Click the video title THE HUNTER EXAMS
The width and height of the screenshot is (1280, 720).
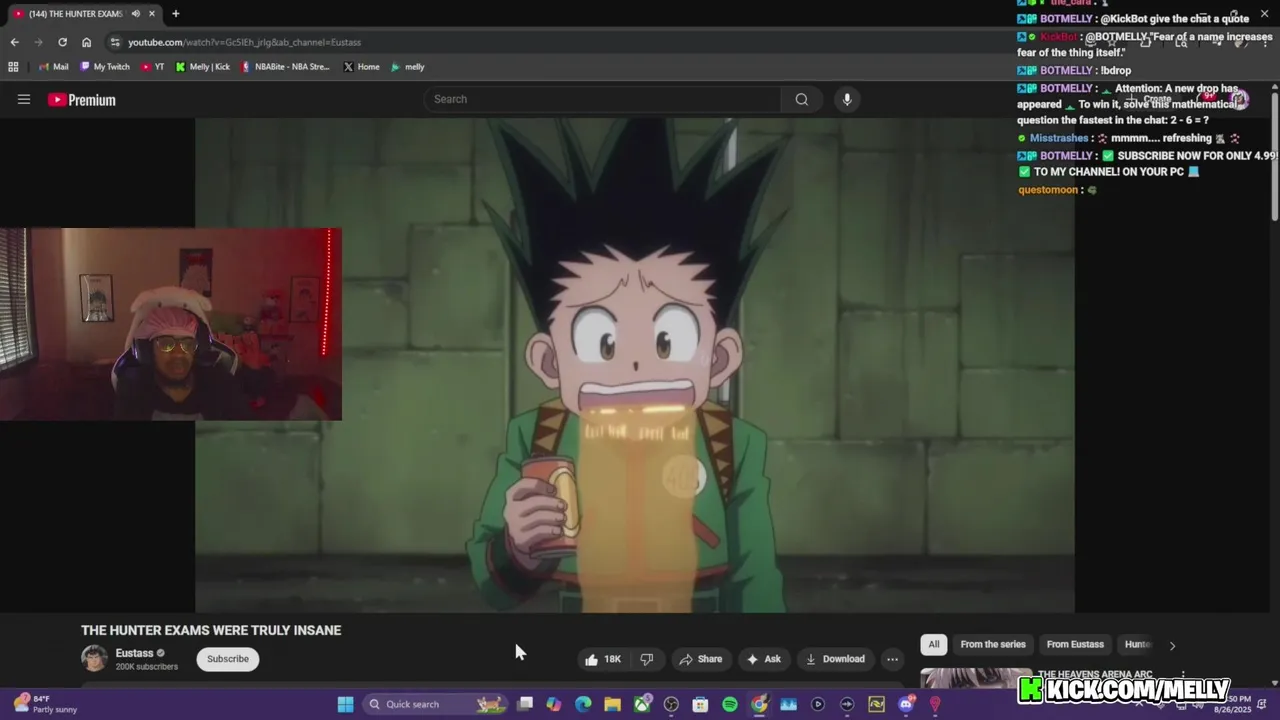click(211, 630)
